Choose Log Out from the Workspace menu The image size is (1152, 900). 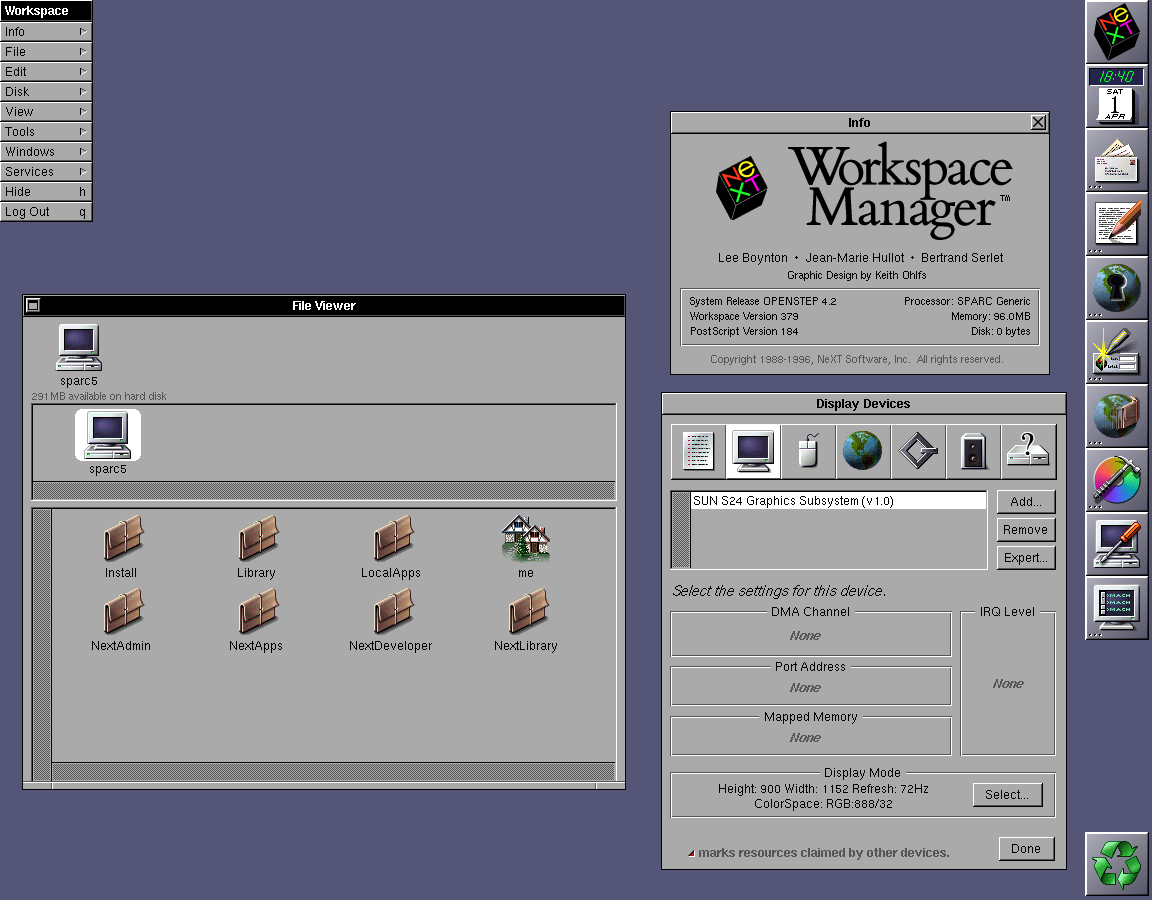[x=46, y=212]
